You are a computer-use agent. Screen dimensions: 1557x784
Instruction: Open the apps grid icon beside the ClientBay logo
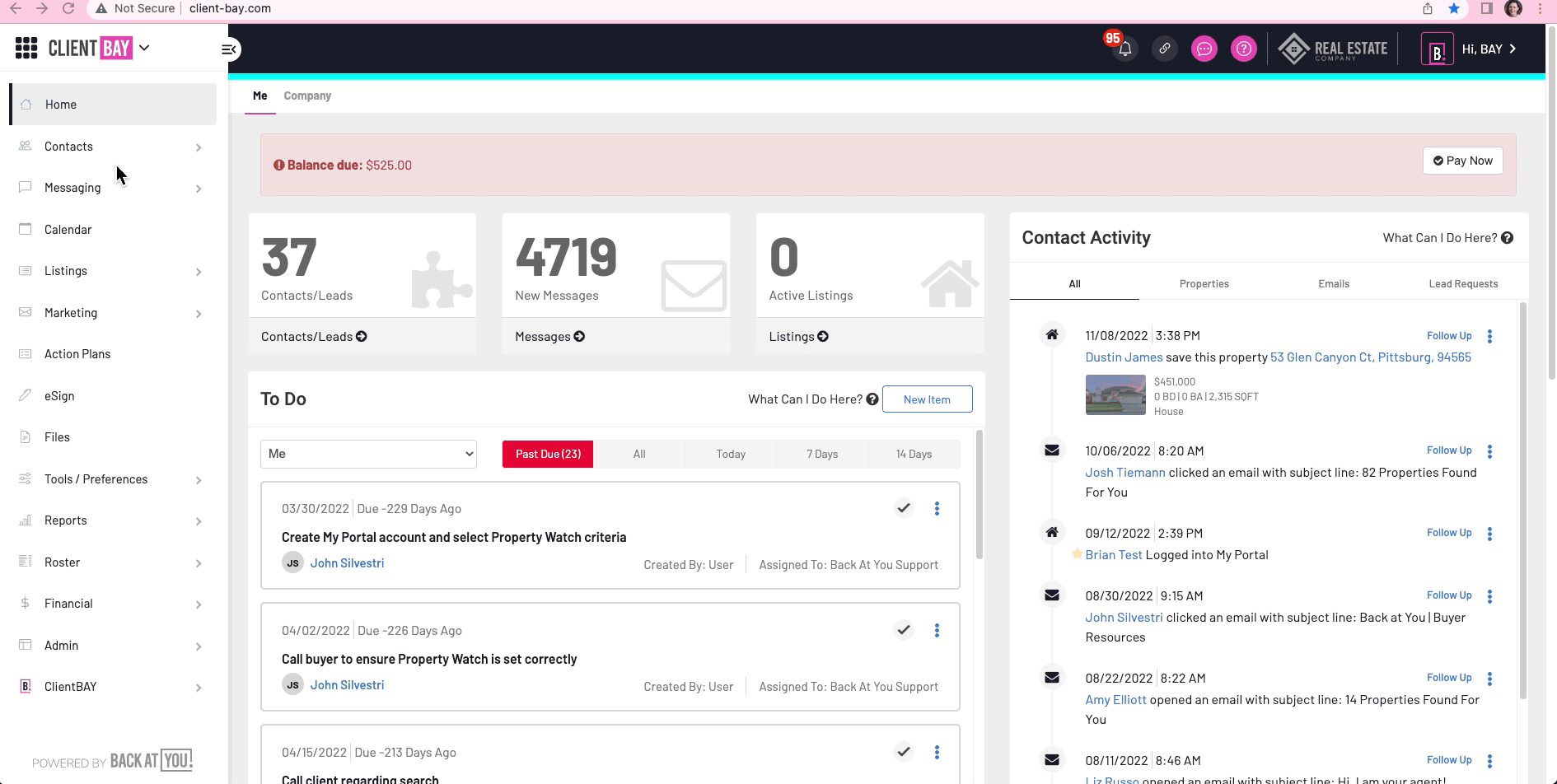click(x=26, y=48)
